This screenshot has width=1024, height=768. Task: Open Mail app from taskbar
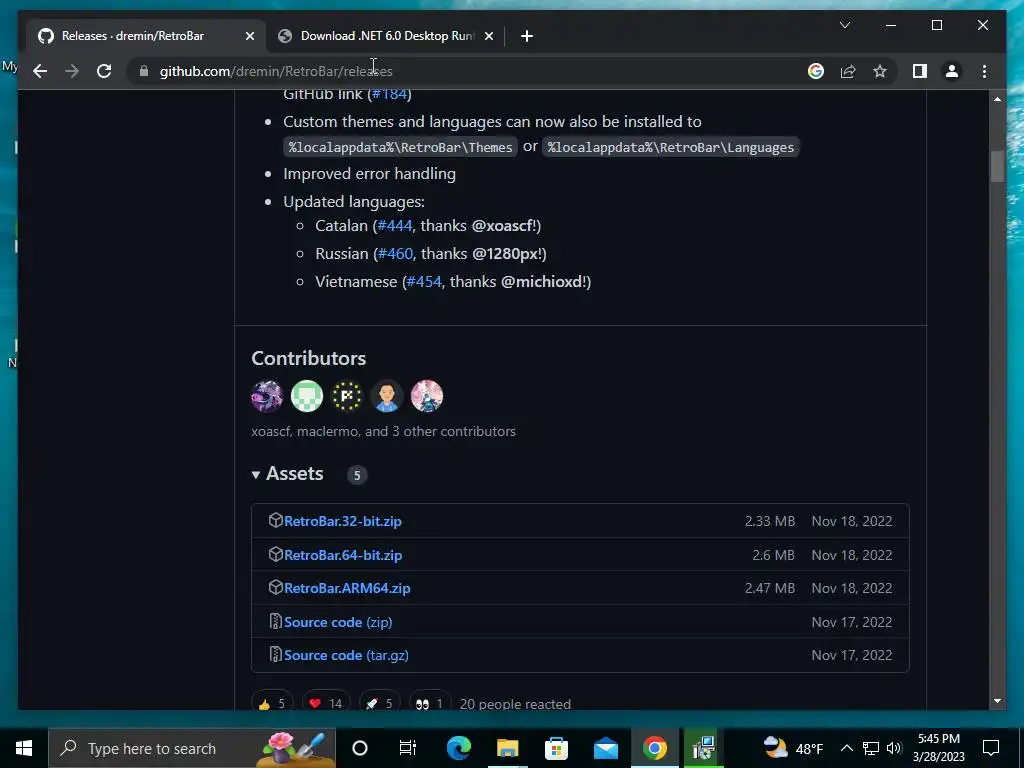(605, 748)
